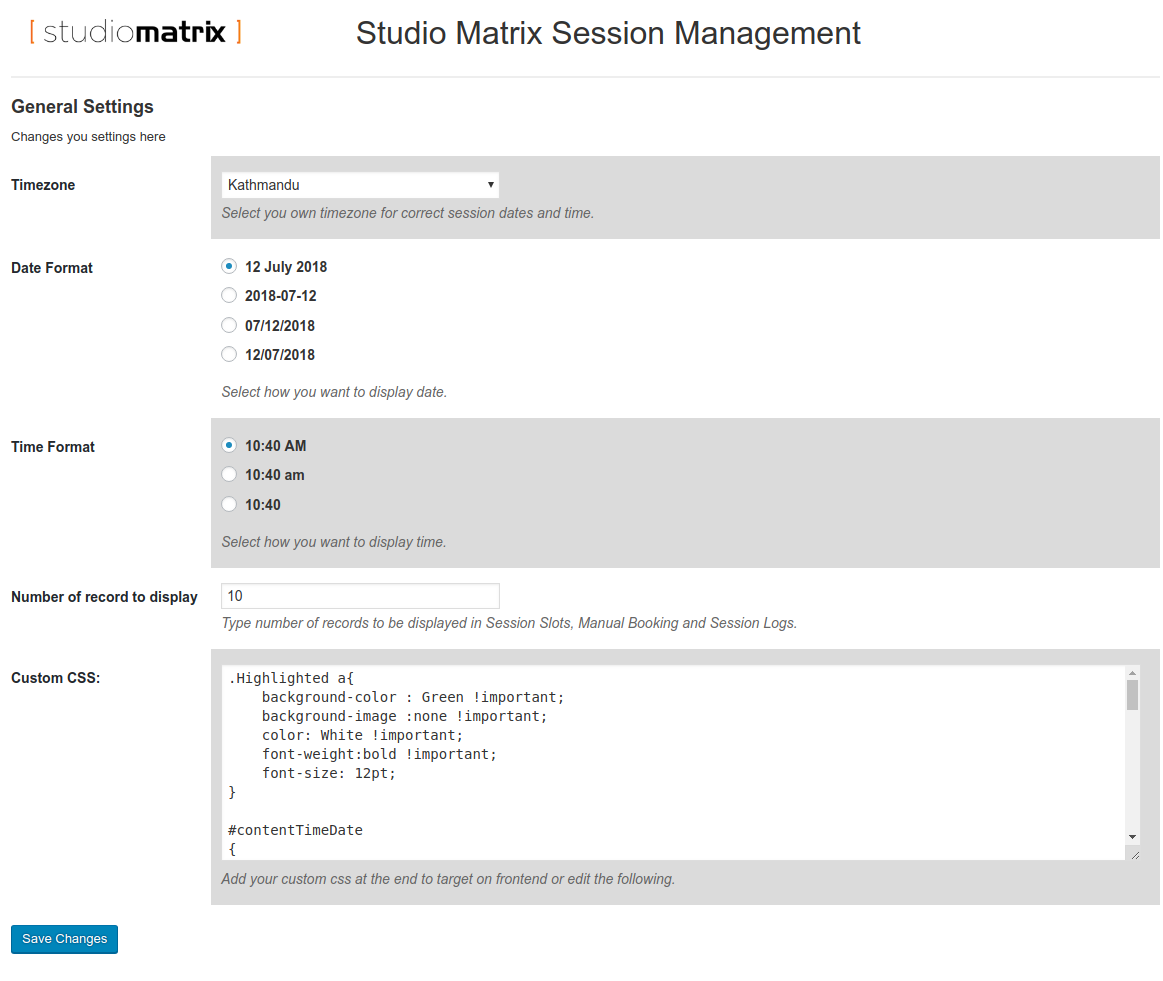The image size is (1163, 981).
Task: Choose the 24-hour 10:40 time format
Action: pos(229,504)
